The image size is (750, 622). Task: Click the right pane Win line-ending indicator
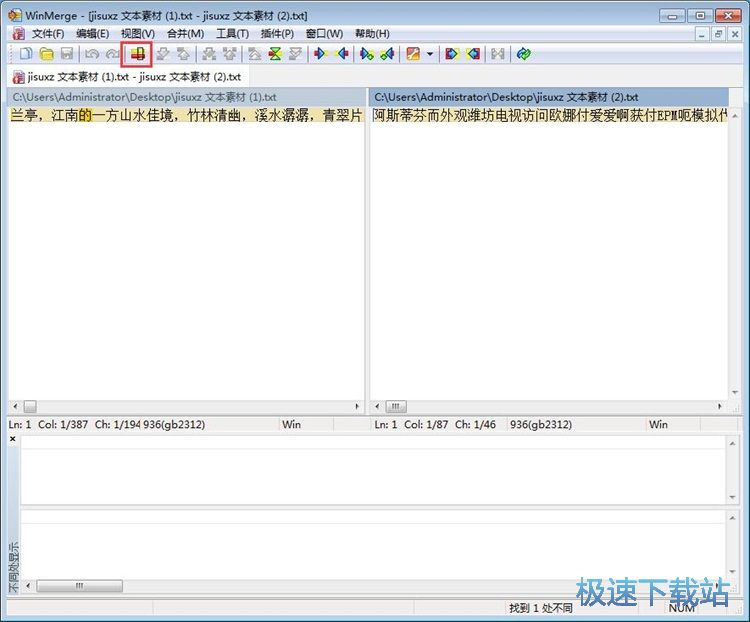(658, 424)
